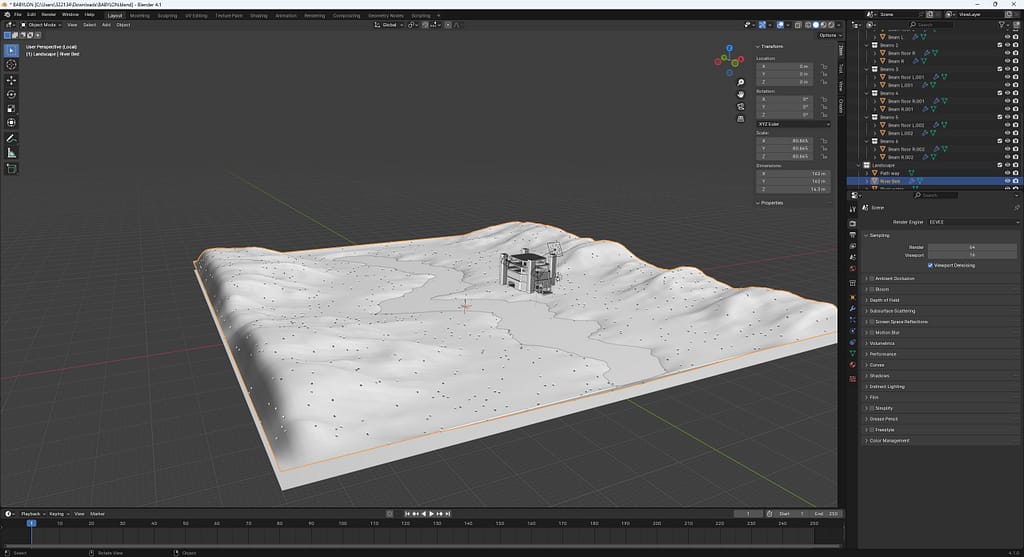Hide River Bed with its eye icon
Viewport: 1024px width, 557px height.
pos(1007,181)
